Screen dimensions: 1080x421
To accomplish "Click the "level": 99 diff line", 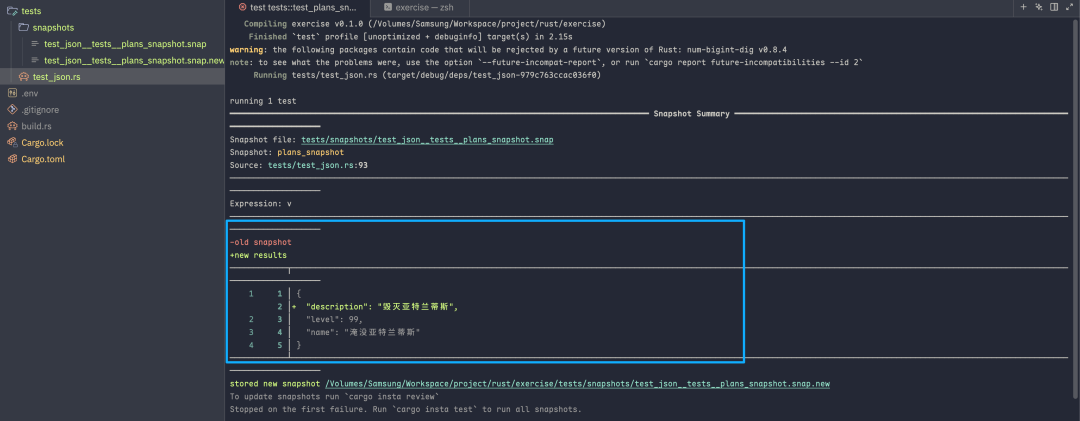I will [x=334, y=320].
